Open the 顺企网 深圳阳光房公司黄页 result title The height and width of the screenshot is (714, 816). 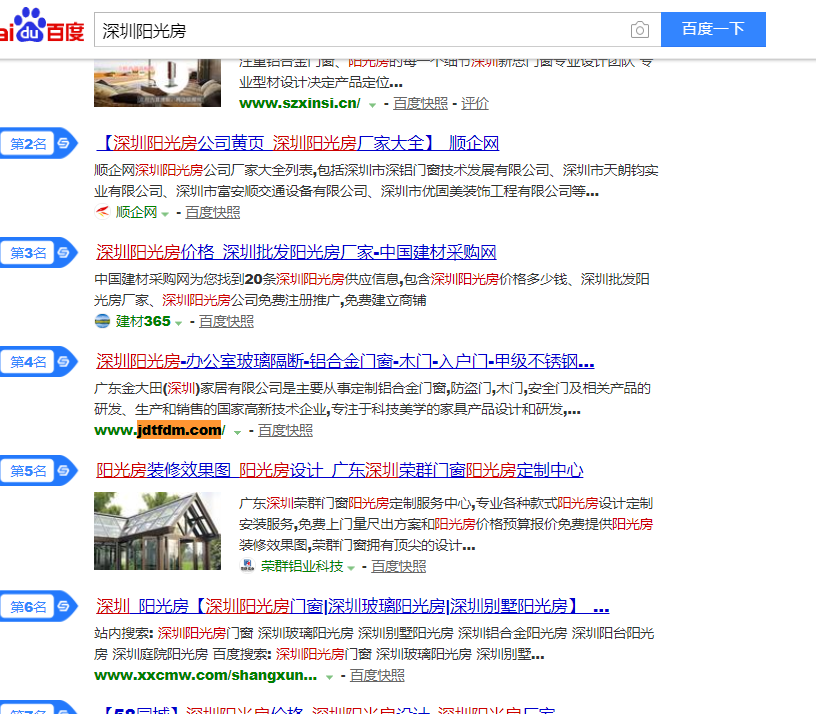298,143
